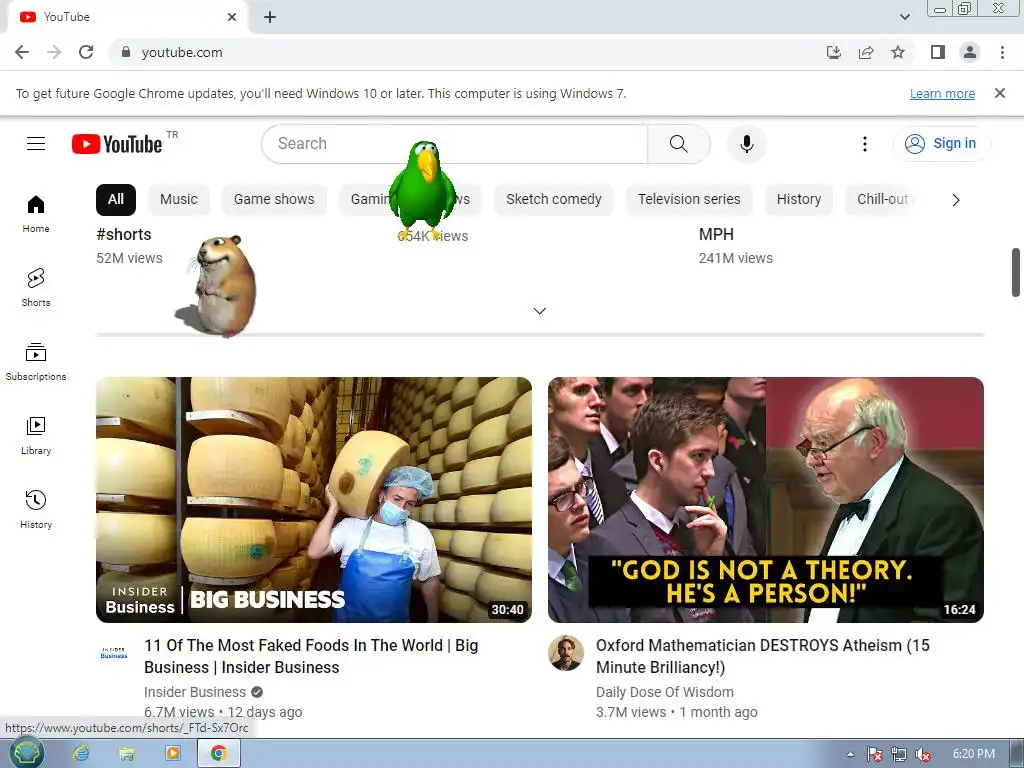1024x768 pixels.
Task: Select the Chill-out category chip
Action: point(883,200)
